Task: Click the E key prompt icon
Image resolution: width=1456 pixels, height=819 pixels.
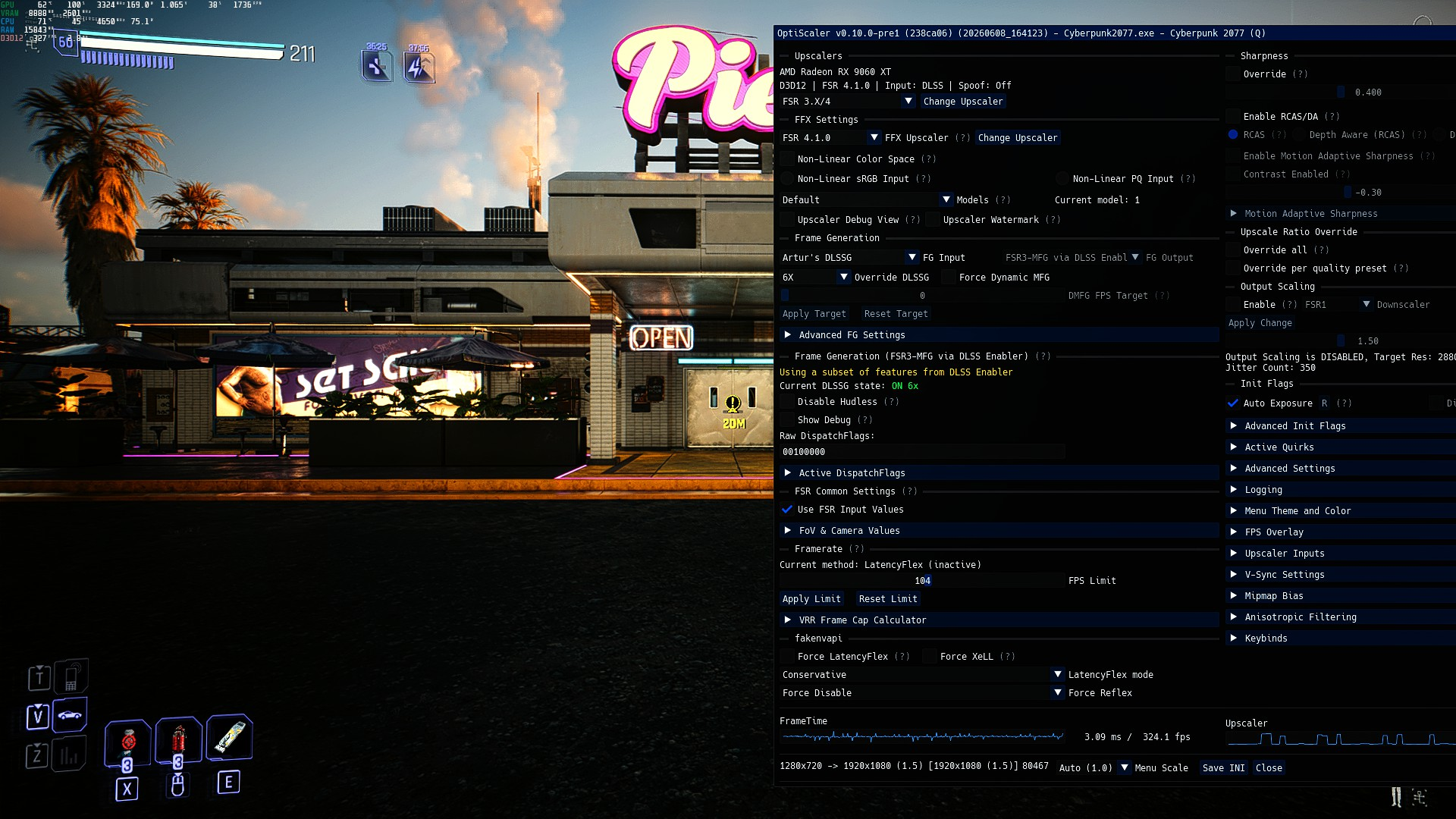Action: pos(228,782)
